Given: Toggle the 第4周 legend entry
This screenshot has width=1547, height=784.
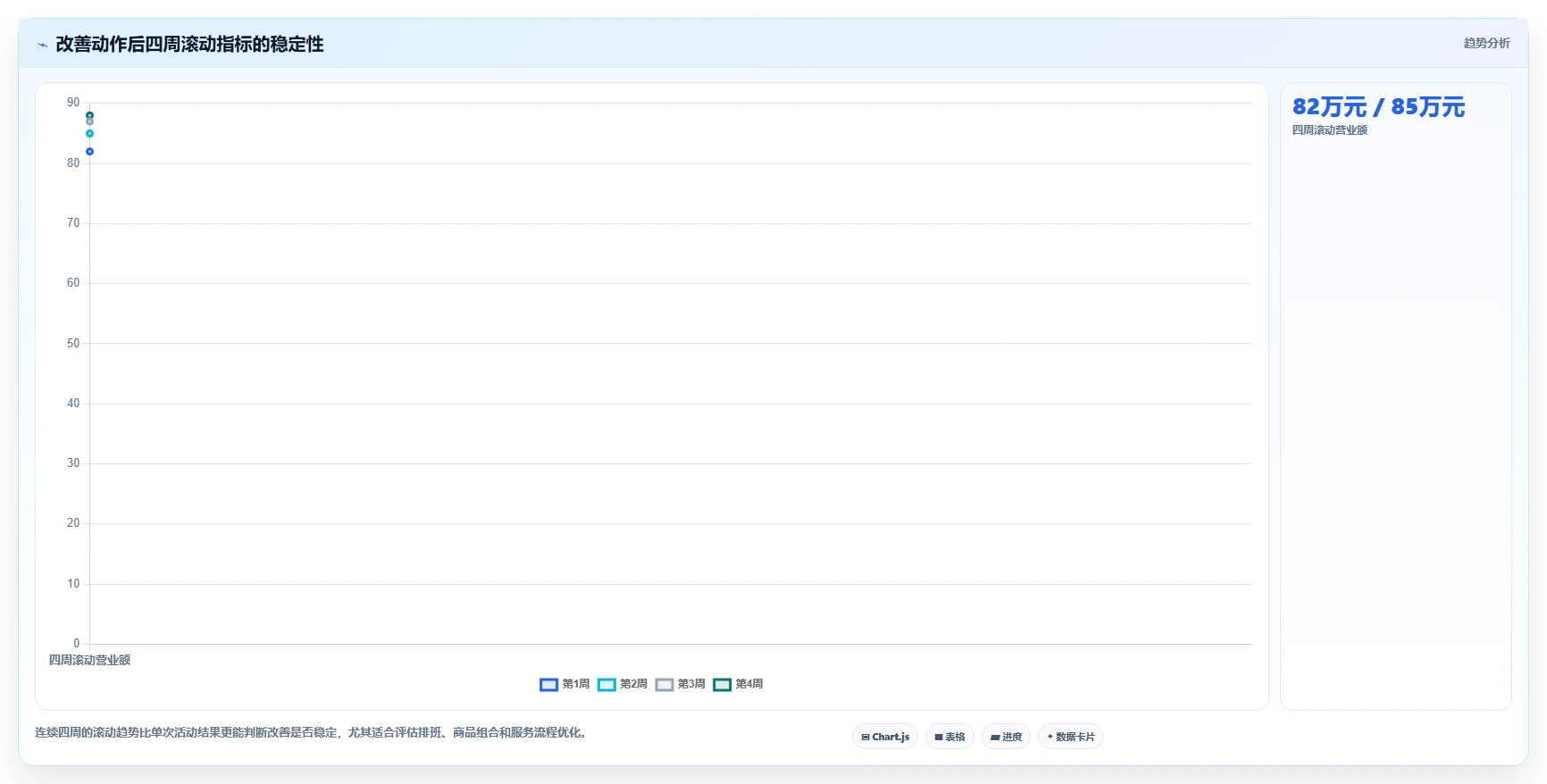Looking at the screenshot, I should tap(738, 684).
